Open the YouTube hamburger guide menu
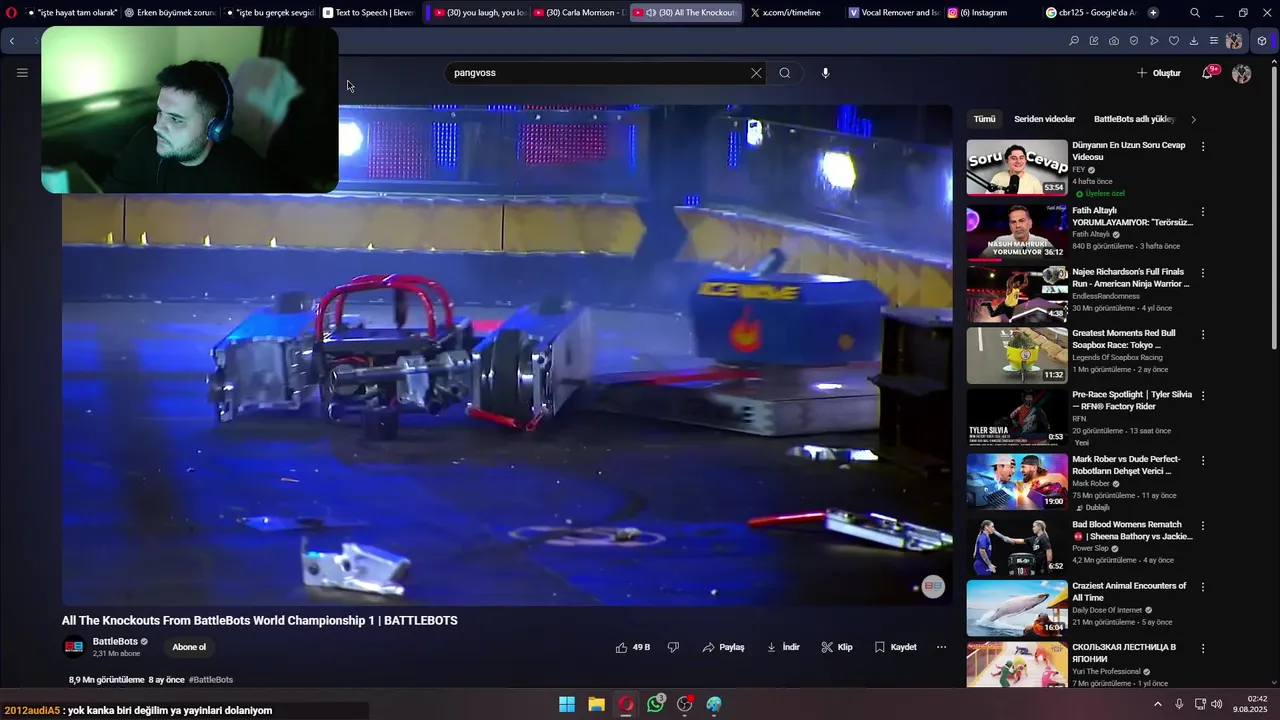Screen dimensions: 1280x720 pyautogui.click(x=22, y=72)
